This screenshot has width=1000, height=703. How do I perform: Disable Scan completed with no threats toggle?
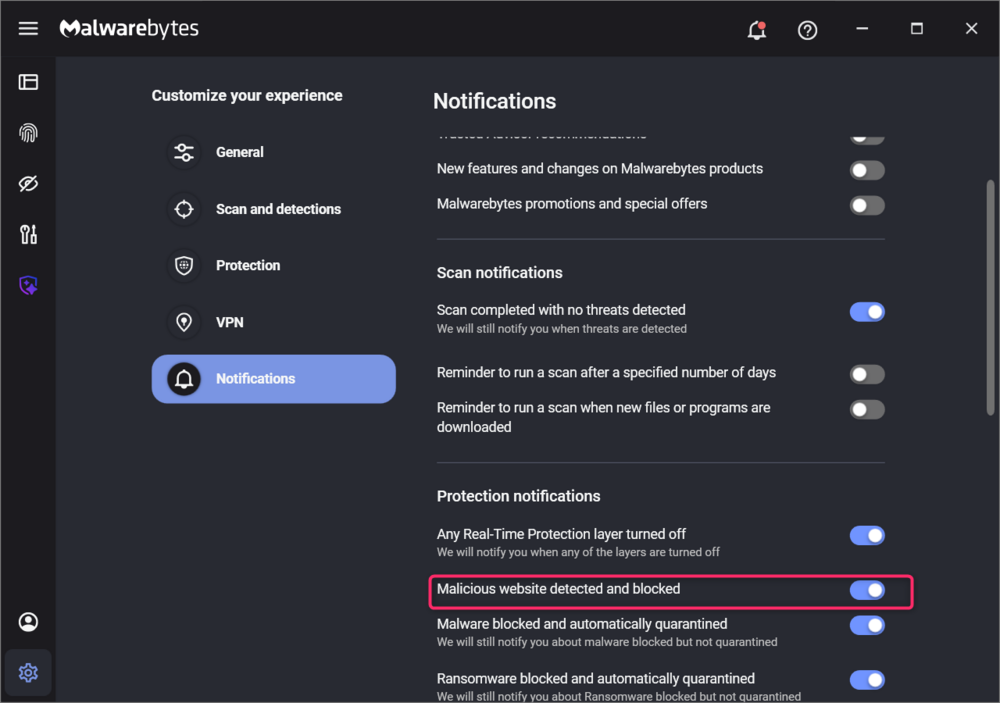(x=867, y=312)
